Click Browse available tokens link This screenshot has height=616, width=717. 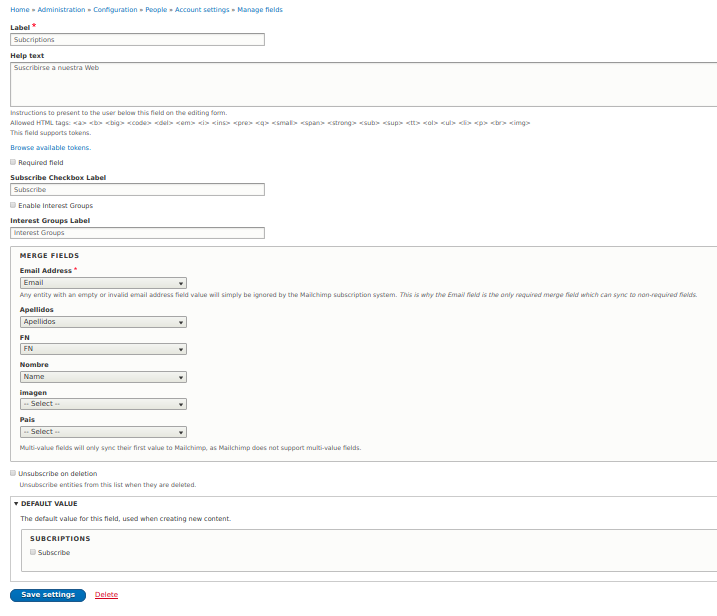pyautogui.click(x=50, y=147)
